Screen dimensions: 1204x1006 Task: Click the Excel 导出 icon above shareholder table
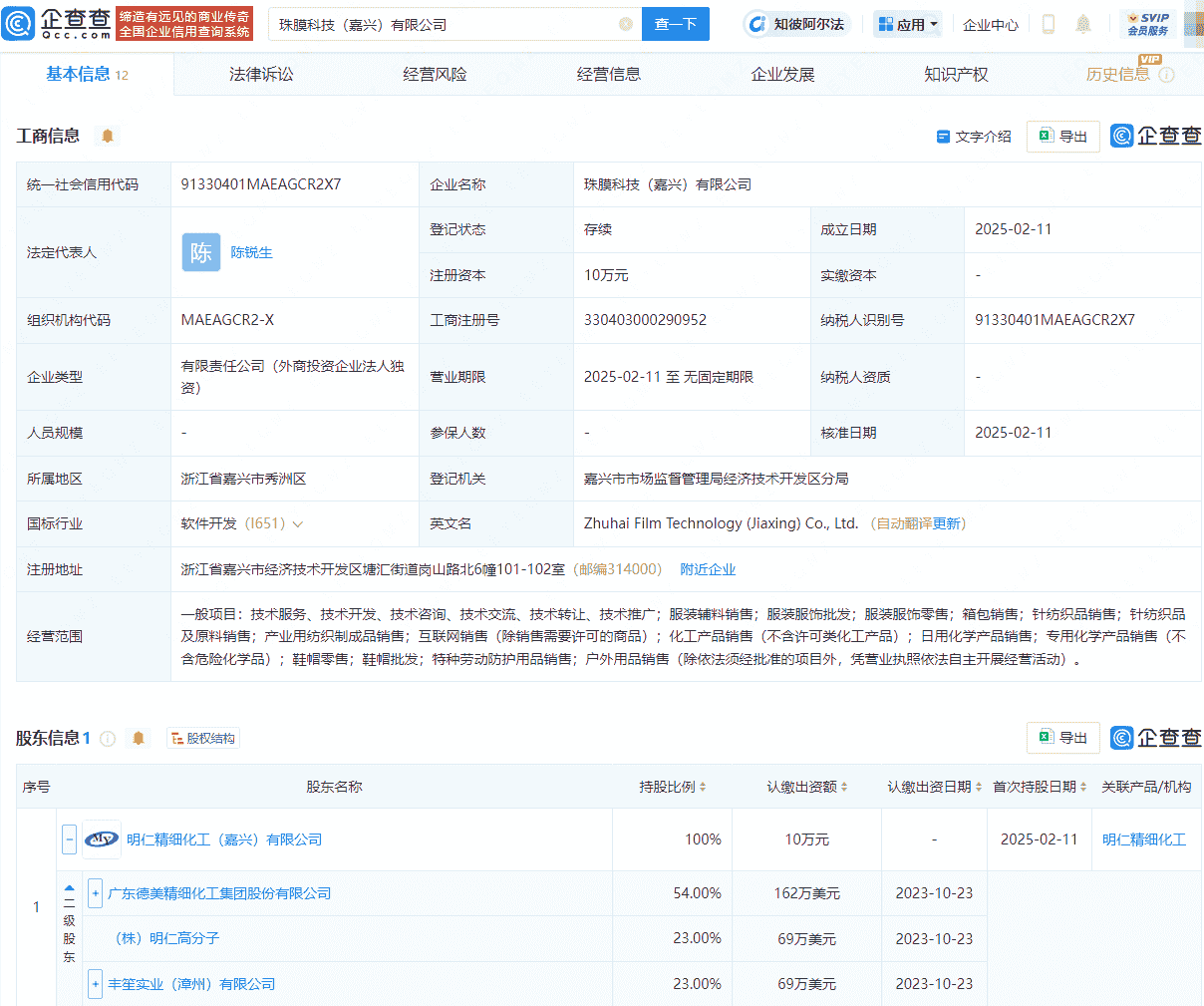pyautogui.click(x=1062, y=738)
